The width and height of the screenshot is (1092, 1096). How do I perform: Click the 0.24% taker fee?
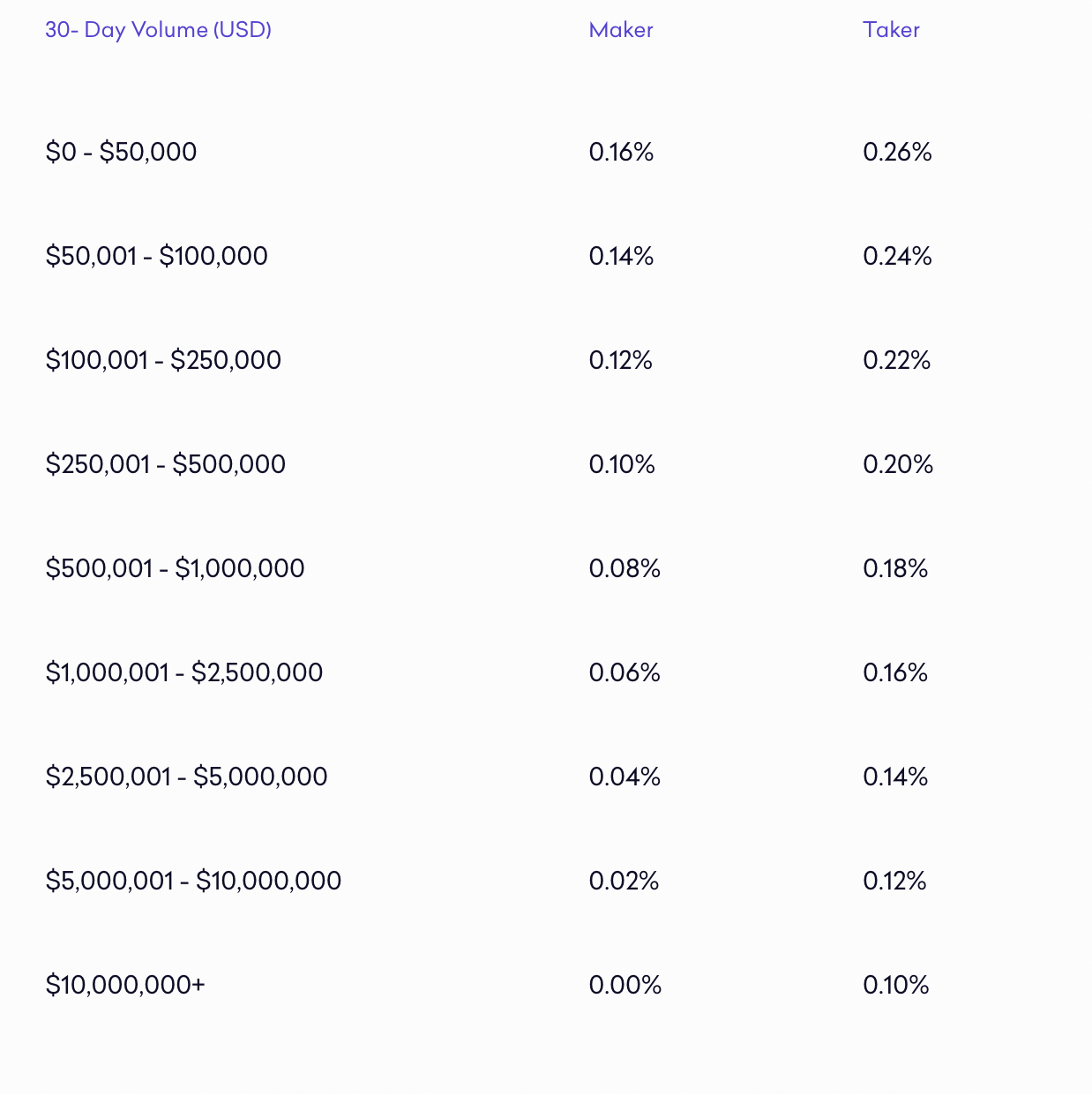pos(897,256)
